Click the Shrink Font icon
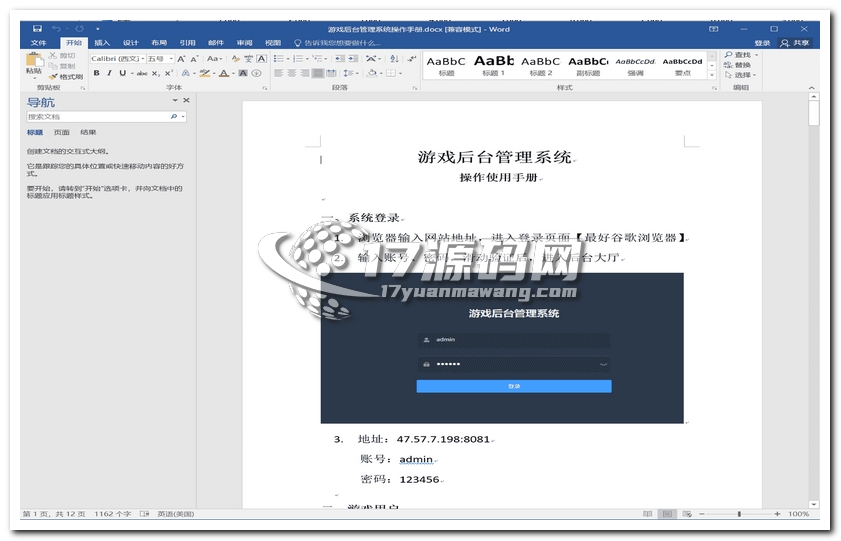 click(x=194, y=58)
